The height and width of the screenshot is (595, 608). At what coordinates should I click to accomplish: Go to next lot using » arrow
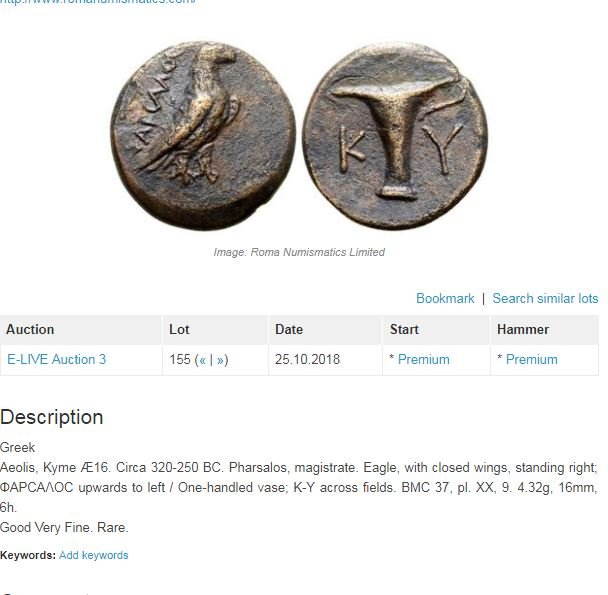(220, 360)
